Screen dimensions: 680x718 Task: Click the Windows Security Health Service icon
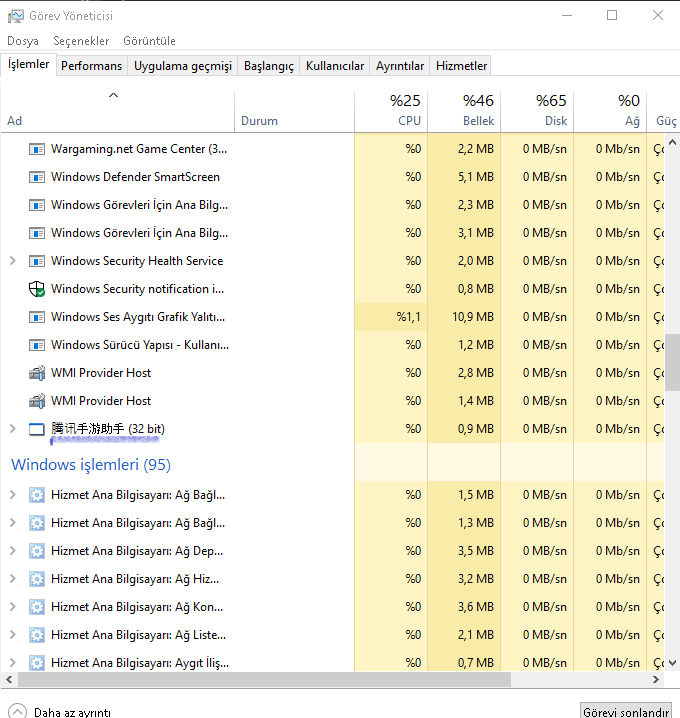click(37, 261)
